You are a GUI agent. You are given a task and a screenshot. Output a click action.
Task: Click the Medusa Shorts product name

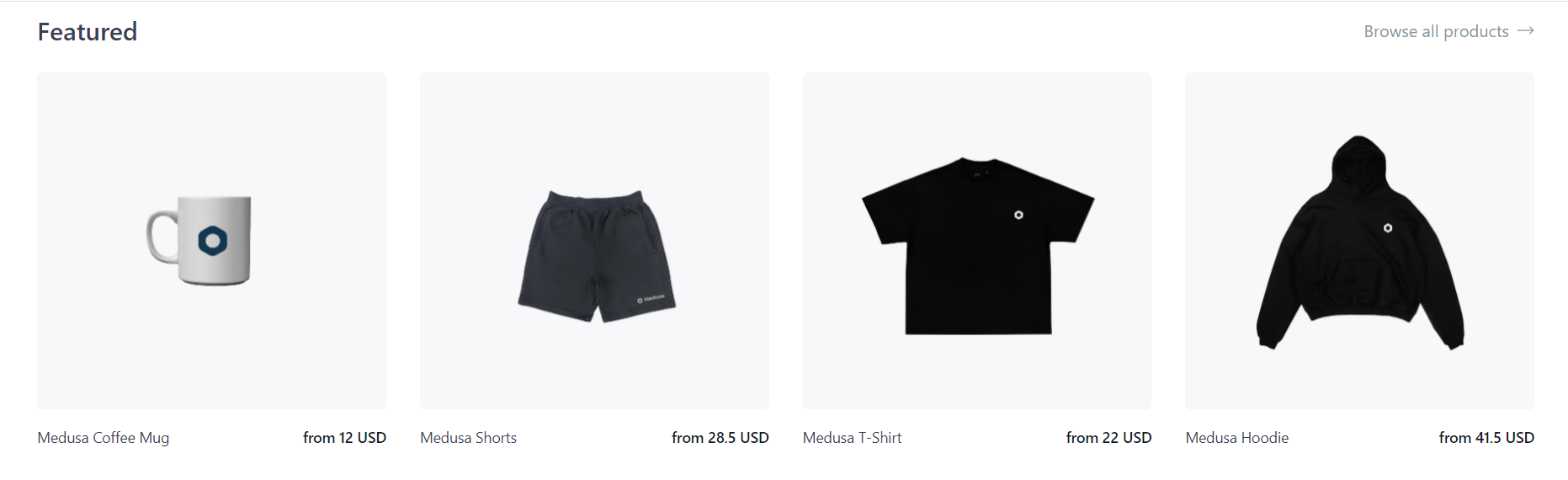pos(468,438)
